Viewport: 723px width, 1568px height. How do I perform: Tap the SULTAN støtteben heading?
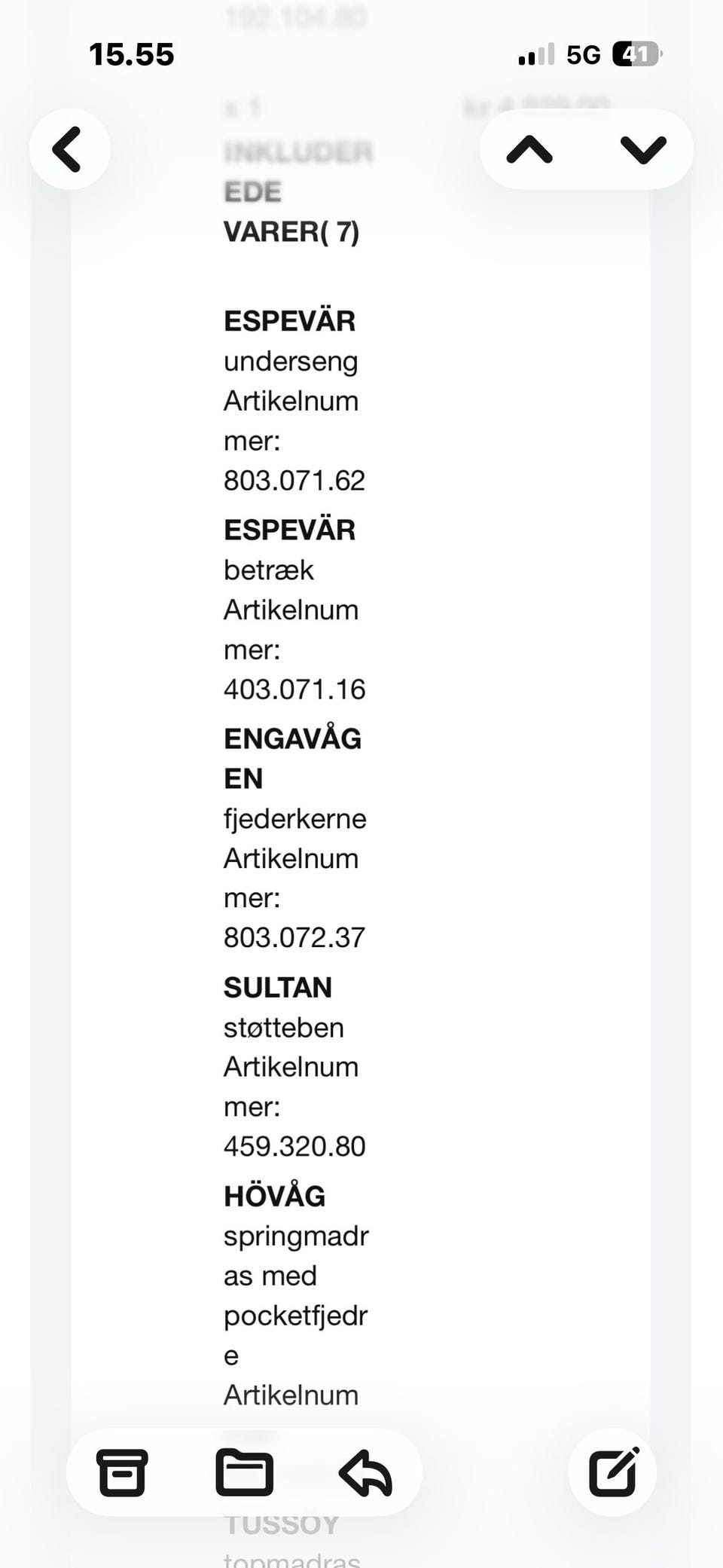click(278, 988)
